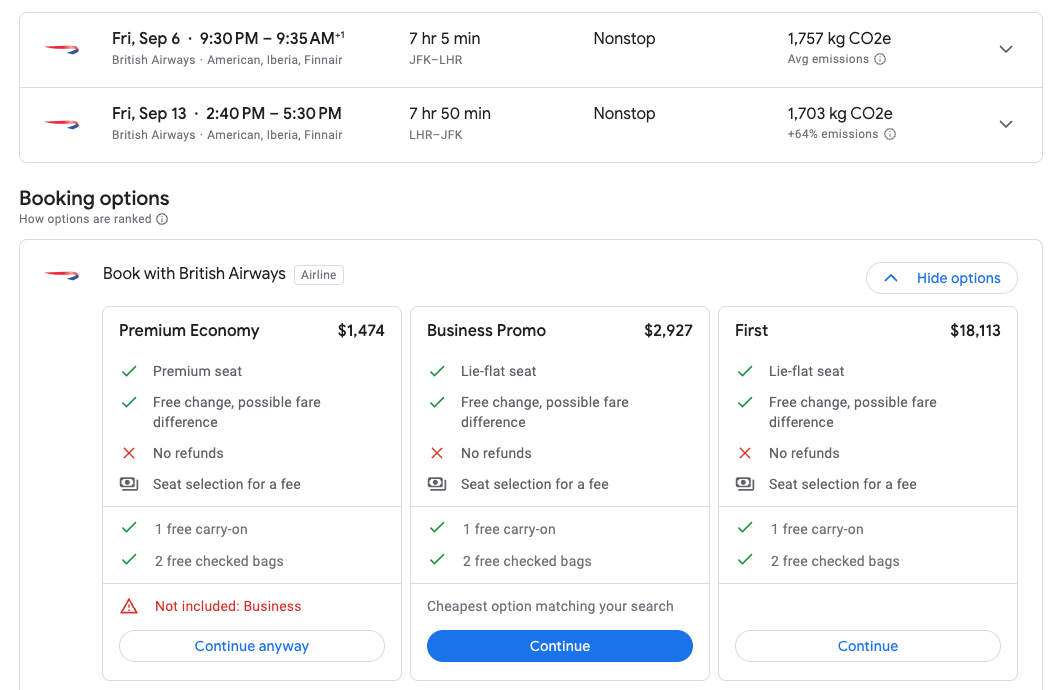
Task: Click info icon beside +64% emissions
Action: point(890,135)
